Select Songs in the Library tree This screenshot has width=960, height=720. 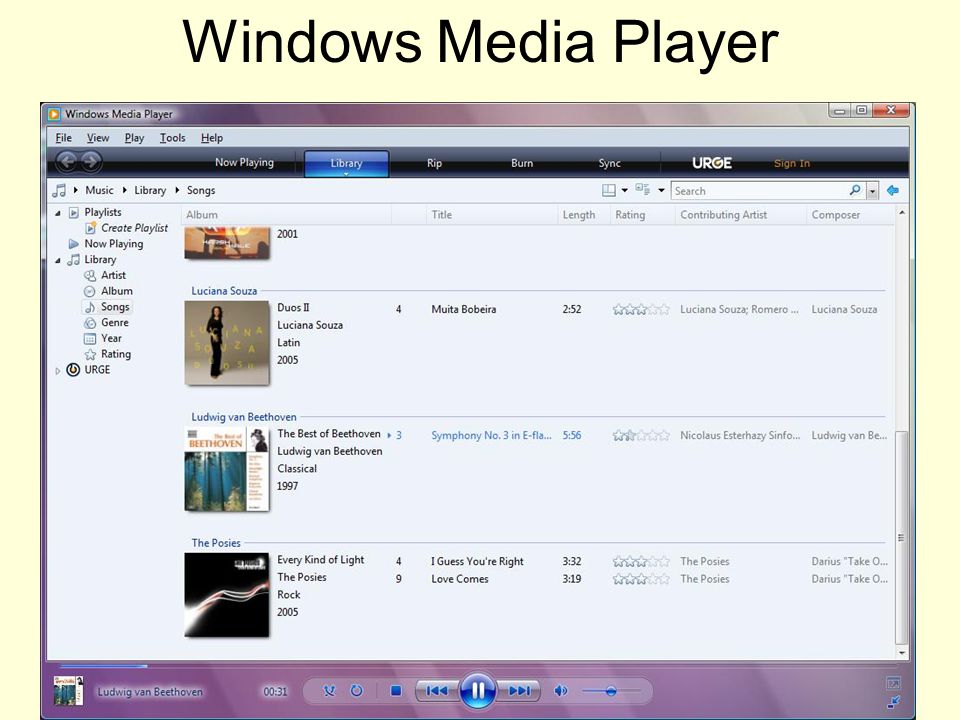pyautogui.click(x=115, y=307)
